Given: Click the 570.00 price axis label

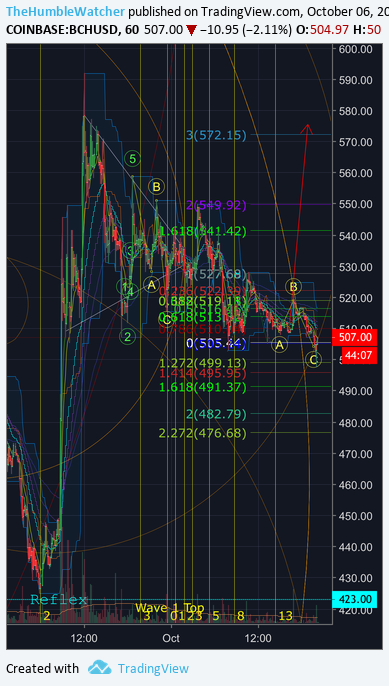Looking at the screenshot, I should 356,142.
